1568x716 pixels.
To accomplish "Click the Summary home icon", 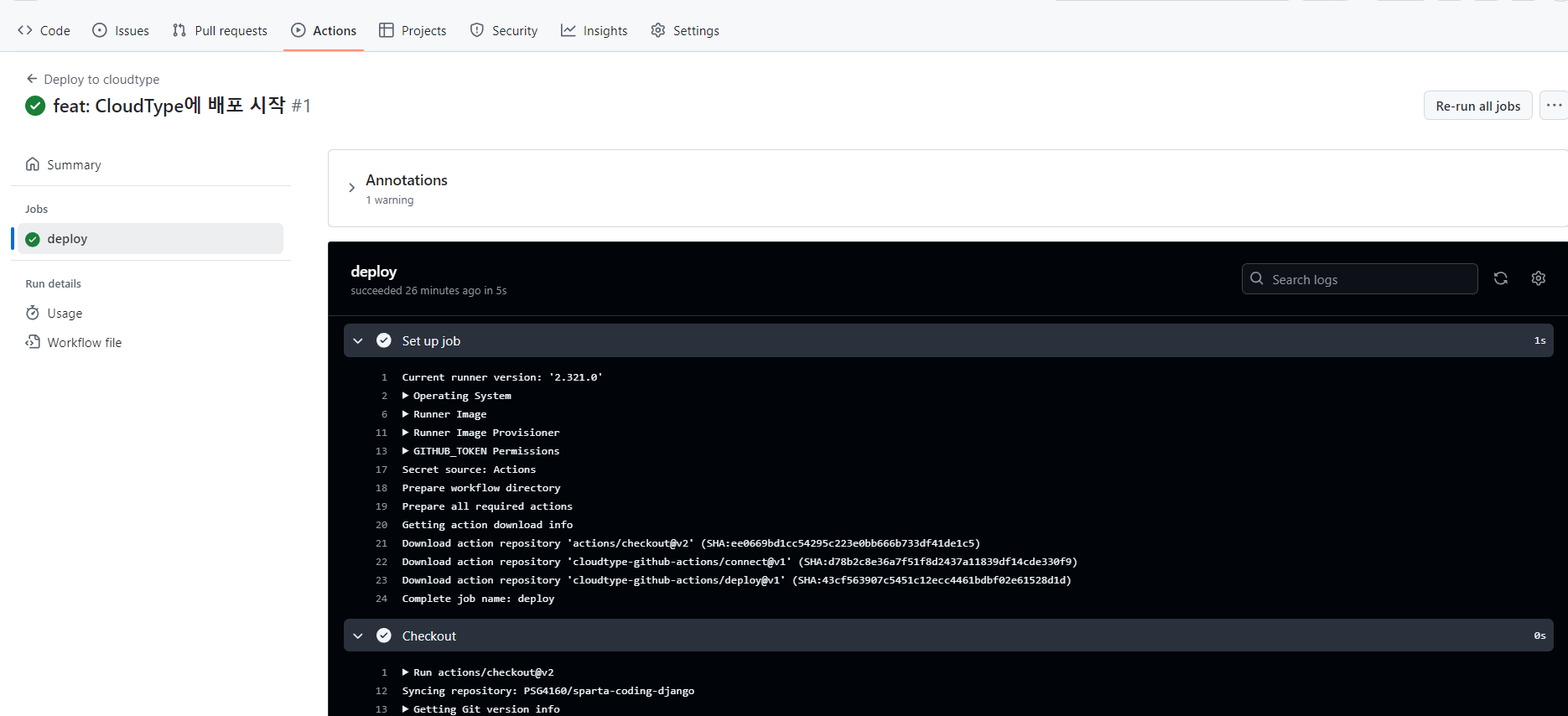I will [33, 164].
